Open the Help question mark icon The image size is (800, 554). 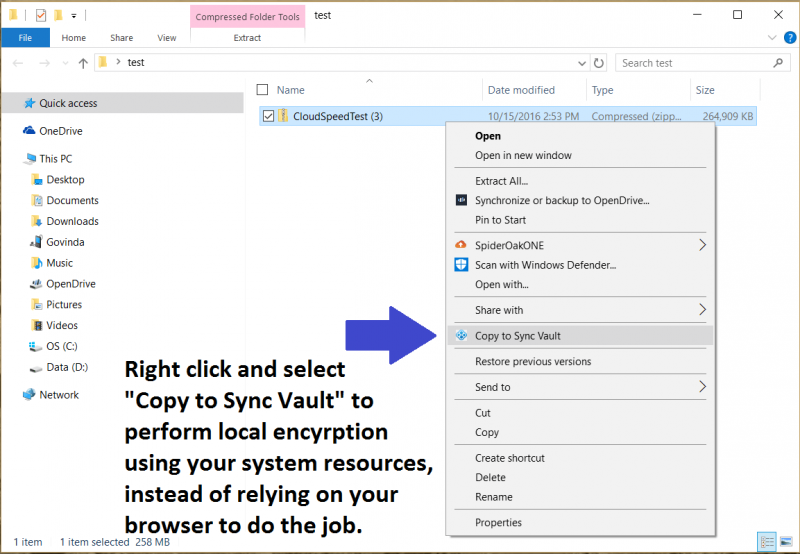pyautogui.click(x=790, y=37)
